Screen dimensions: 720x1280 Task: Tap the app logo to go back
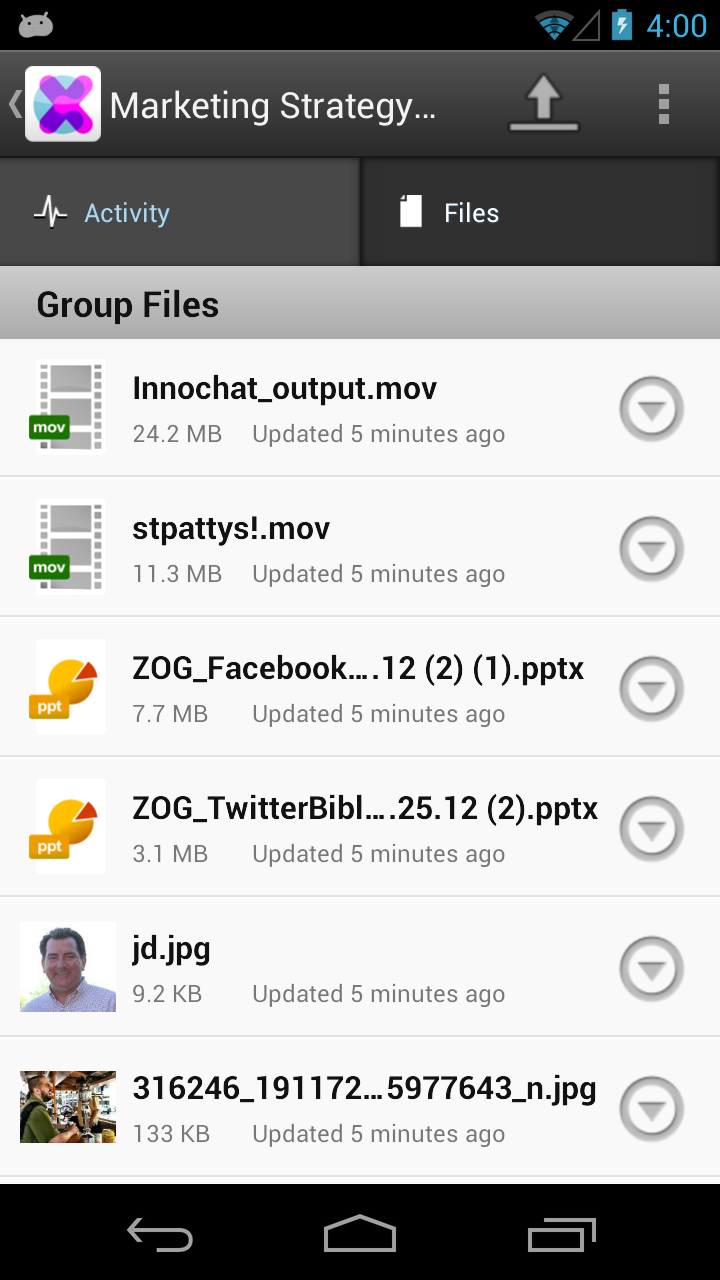point(62,104)
